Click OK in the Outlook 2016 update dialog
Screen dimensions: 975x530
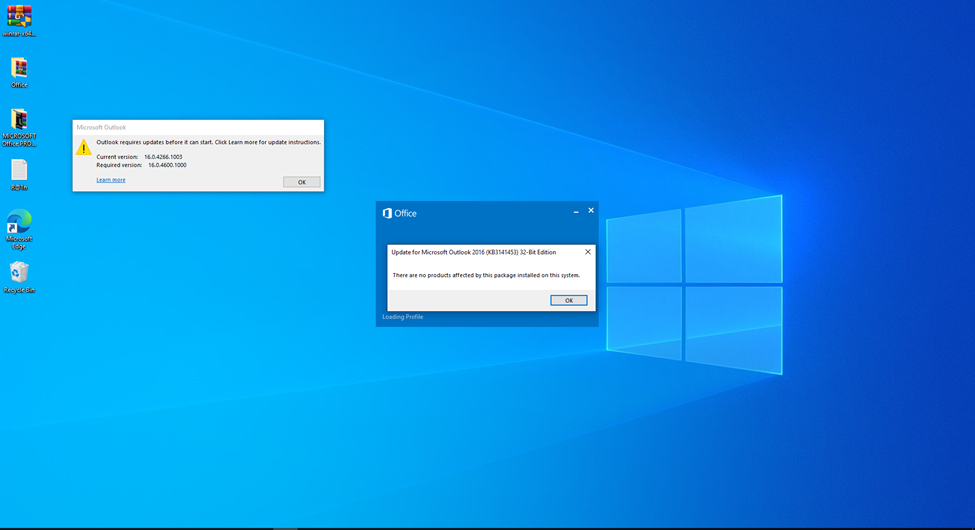click(x=568, y=300)
